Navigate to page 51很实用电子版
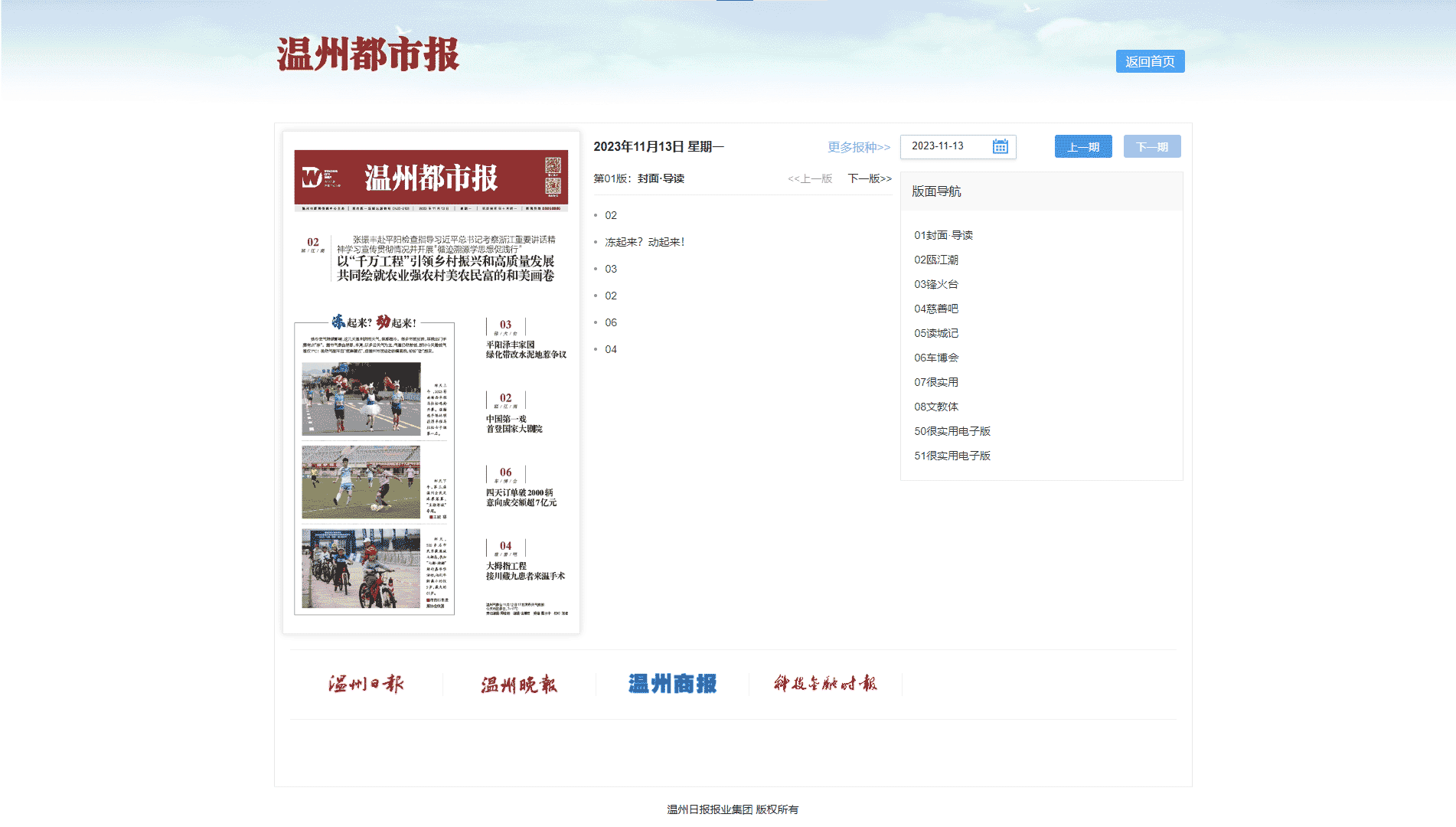This screenshot has height=827, width=1456. 952,456
